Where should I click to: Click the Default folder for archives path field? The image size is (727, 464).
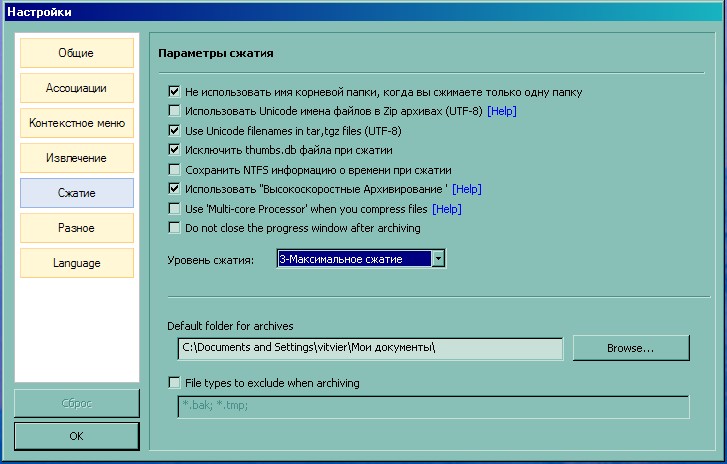click(370, 348)
